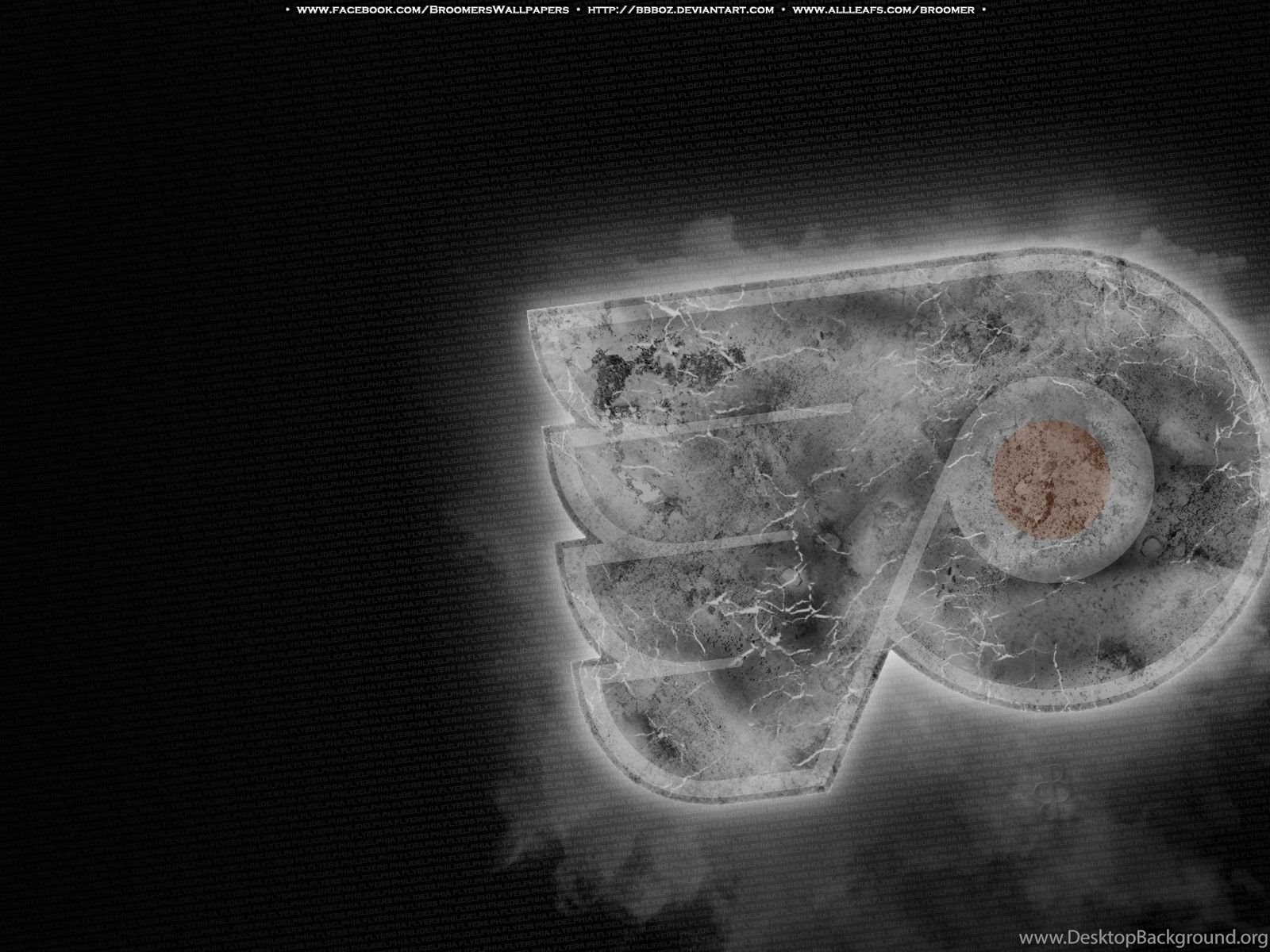Viewport: 1270px width, 952px height.
Task: Click the bullet between DeviantArt and Allleafs URLs
Action: (782, 10)
